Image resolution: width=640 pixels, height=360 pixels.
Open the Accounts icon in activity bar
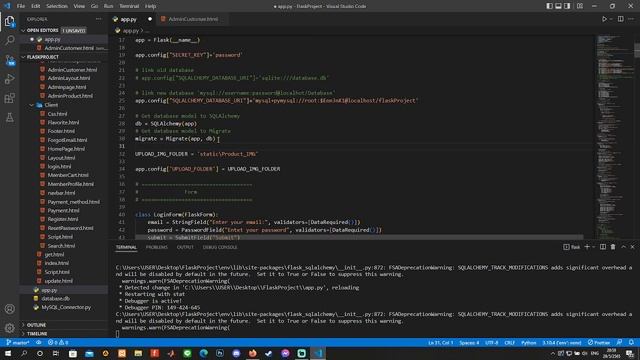tap(9, 309)
